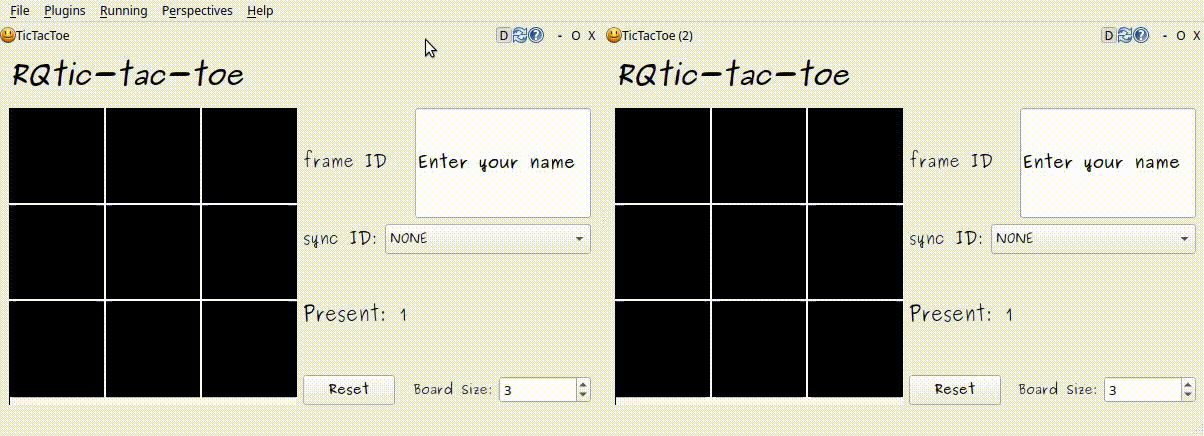Click the D dock icon in the first TicTacToe window
Image resolution: width=1204 pixels, height=436 pixels.
click(504, 35)
